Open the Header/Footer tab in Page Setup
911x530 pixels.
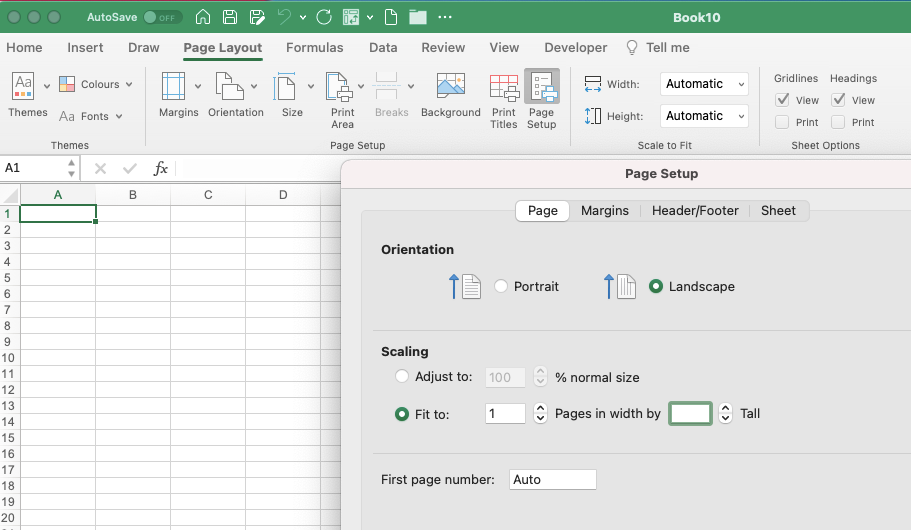click(695, 210)
